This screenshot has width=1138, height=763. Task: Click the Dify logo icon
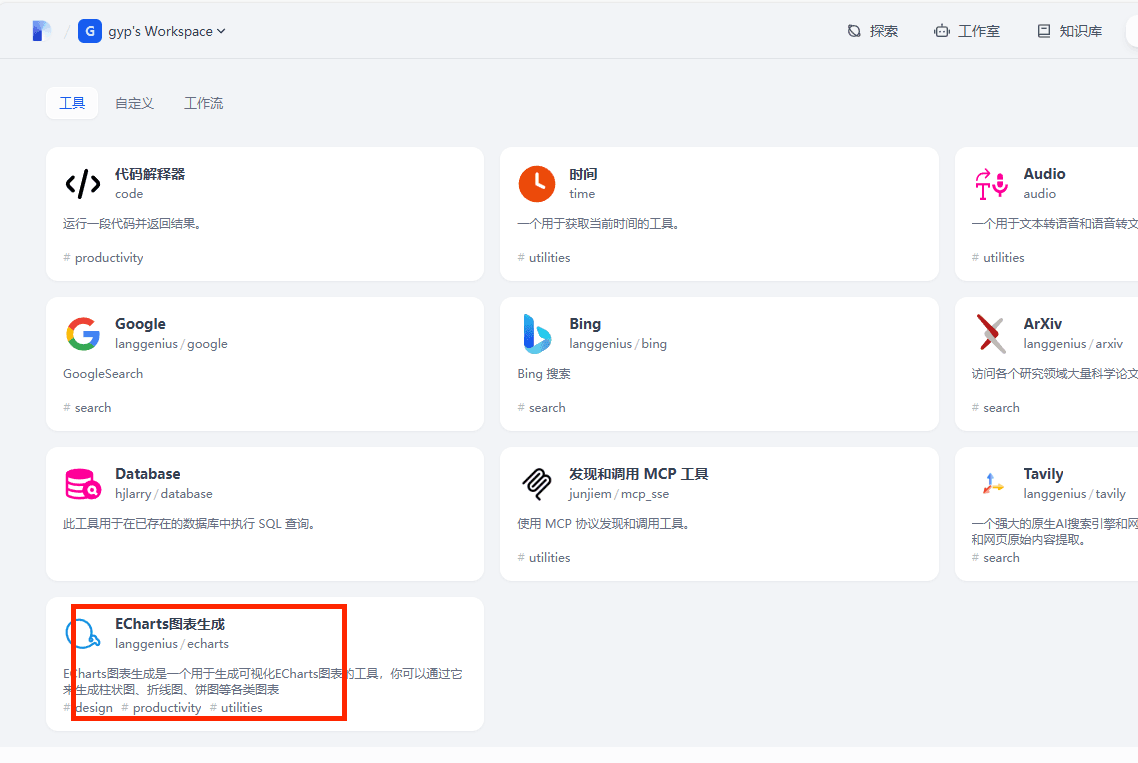41,31
